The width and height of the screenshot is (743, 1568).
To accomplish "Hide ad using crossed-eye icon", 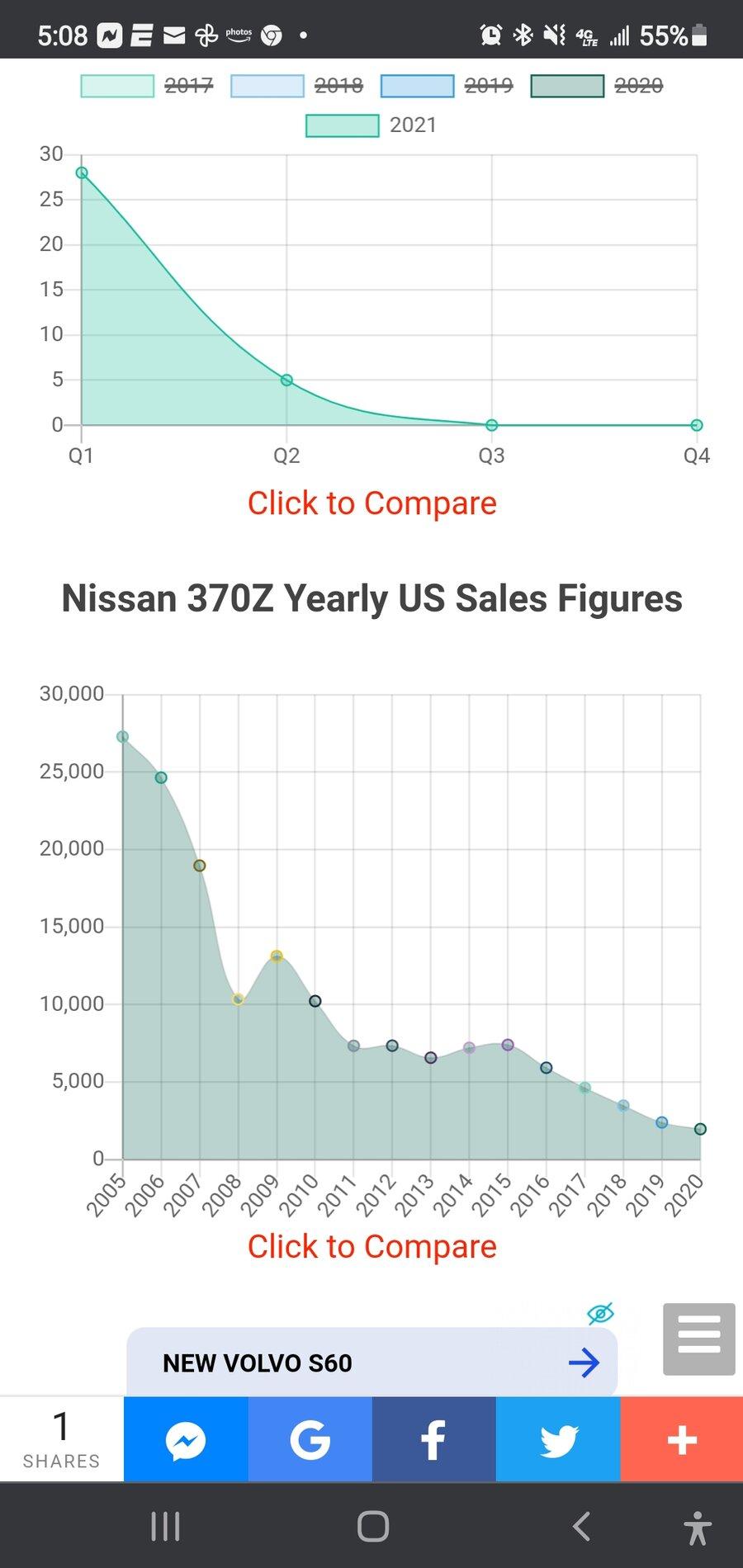I will pyautogui.click(x=600, y=1313).
